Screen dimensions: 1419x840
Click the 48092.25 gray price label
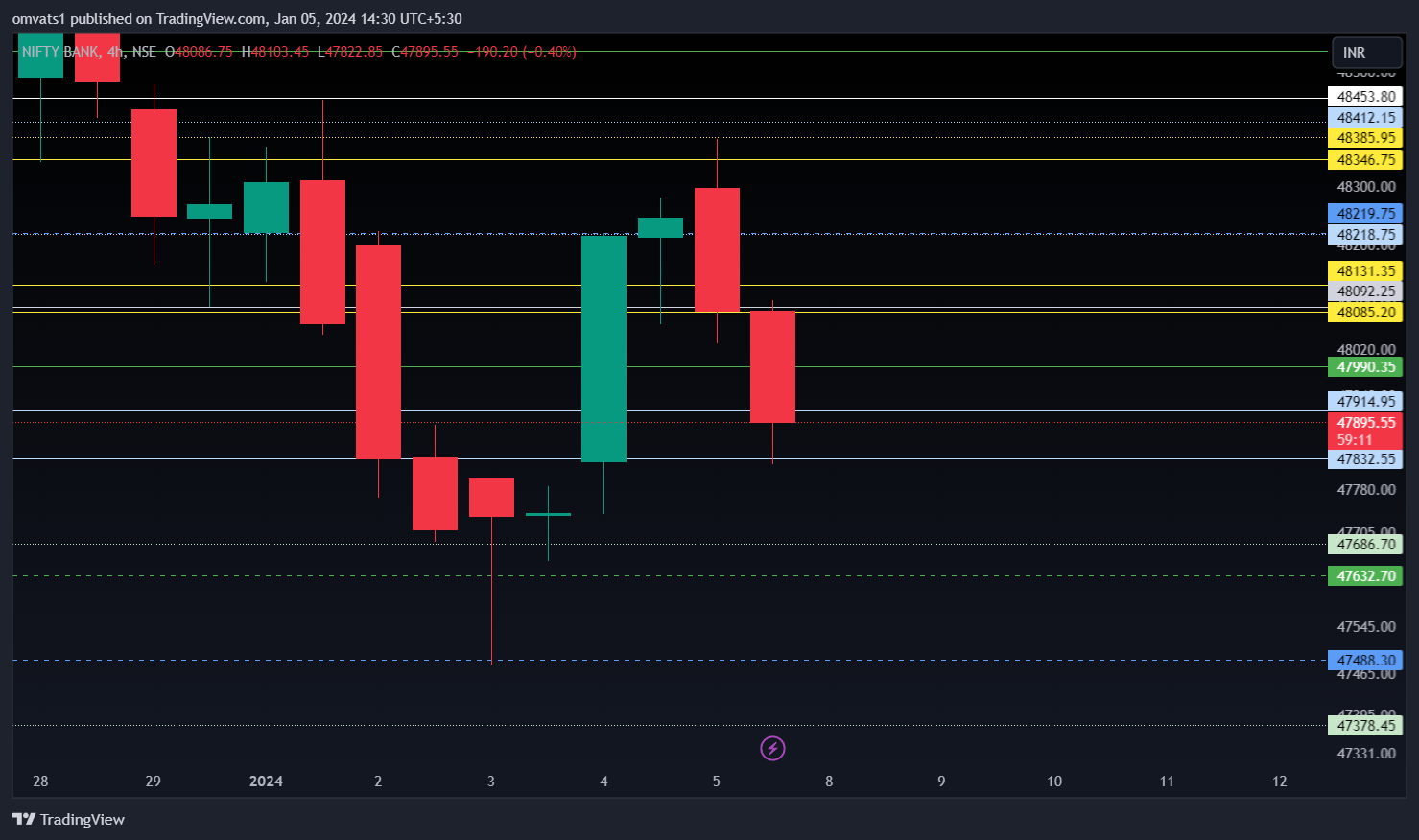pos(1365,292)
